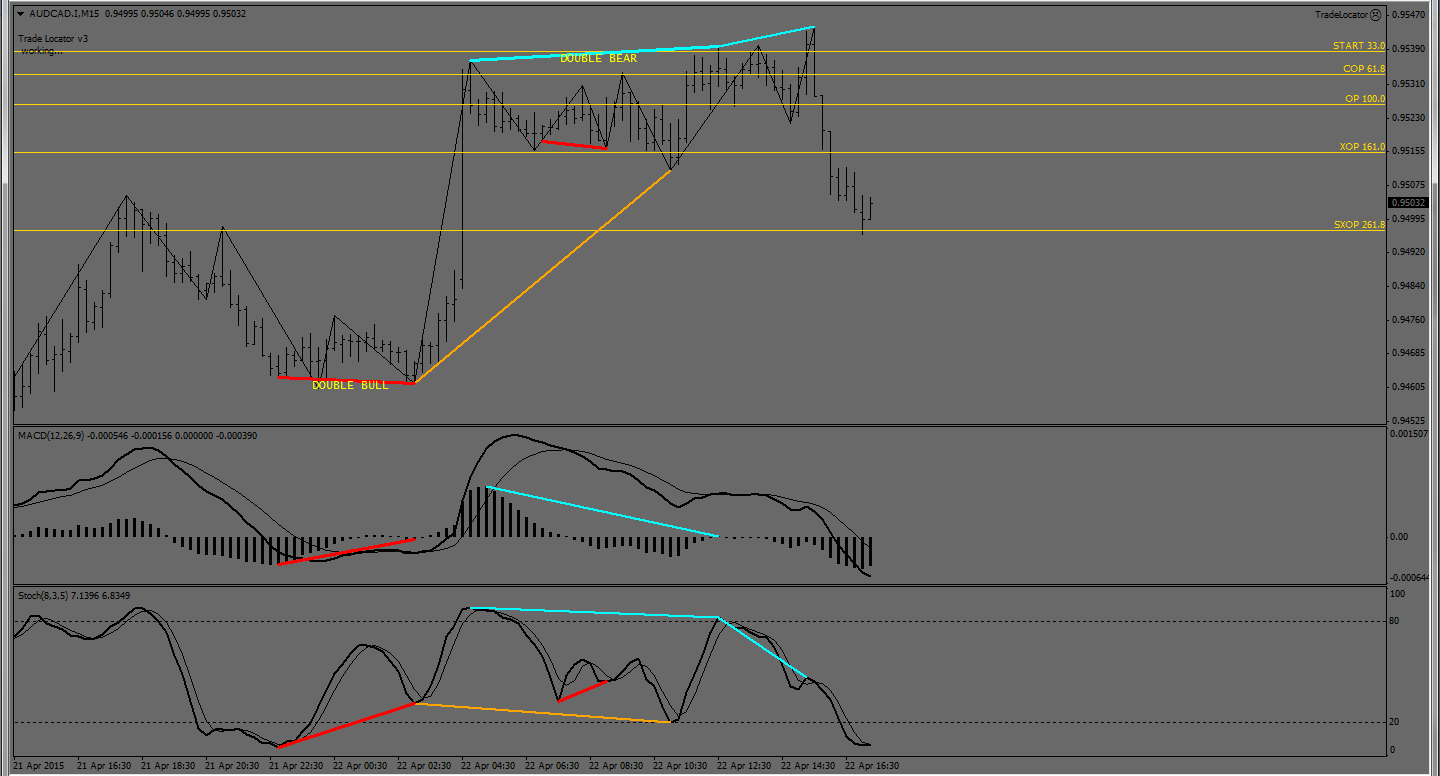Click the 0.001507 MACD scale value
The width and height of the screenshot is (1440, 776).
[x=1408, y=434]
